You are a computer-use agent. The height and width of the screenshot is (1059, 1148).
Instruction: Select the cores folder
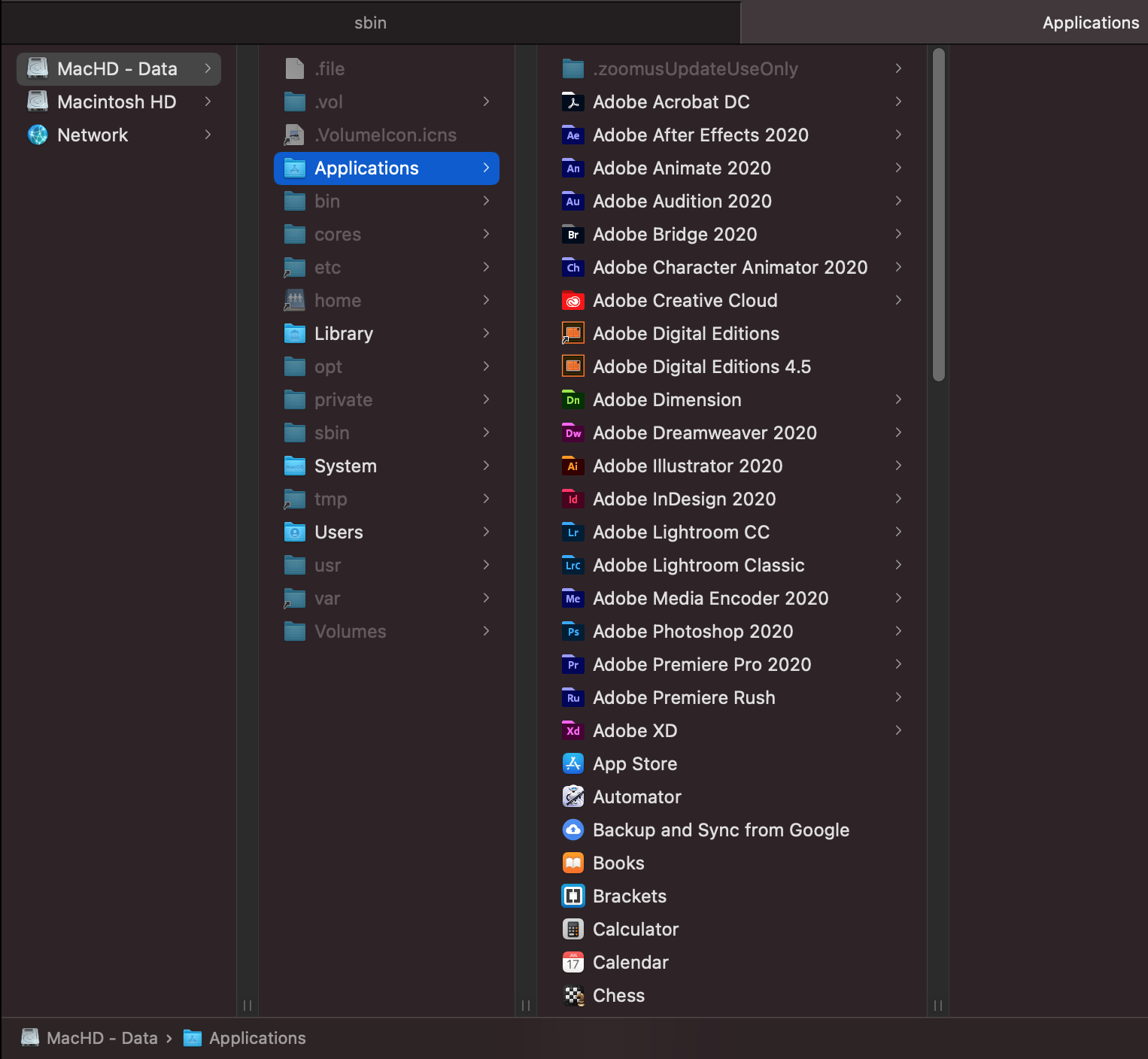tap(387, 234)
